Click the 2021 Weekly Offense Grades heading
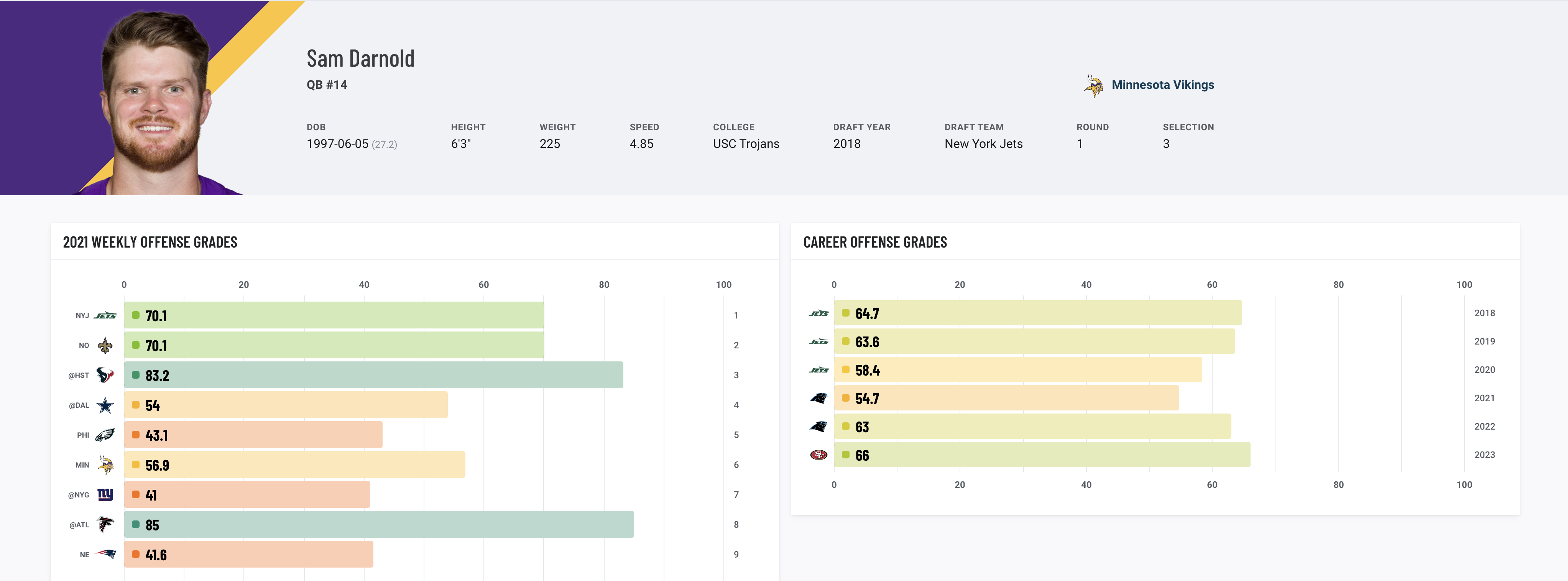 [150, 242]
